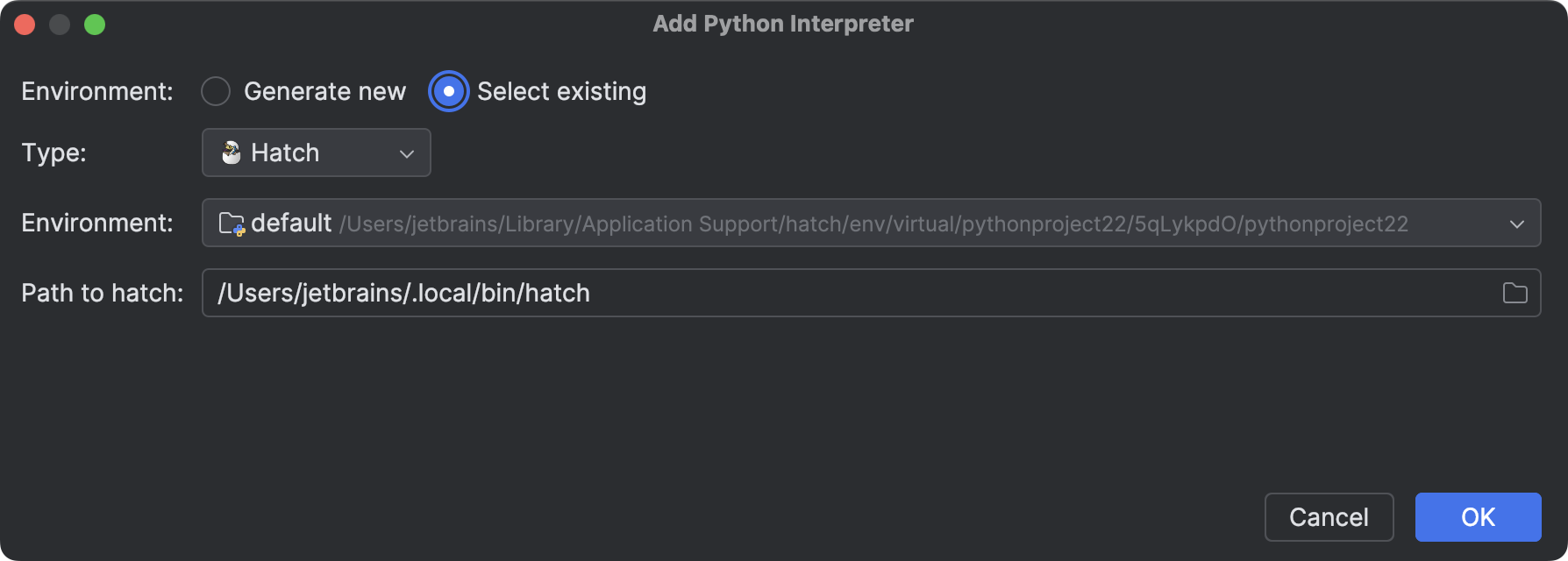Browse for hatch executable via folder icon
1568x561 pixels.
(1515, 293)
